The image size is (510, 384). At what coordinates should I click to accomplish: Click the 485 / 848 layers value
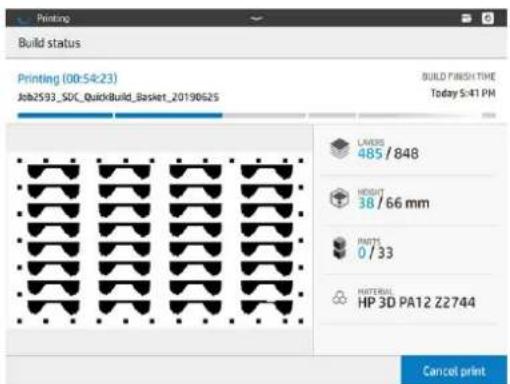click(388, 154)
